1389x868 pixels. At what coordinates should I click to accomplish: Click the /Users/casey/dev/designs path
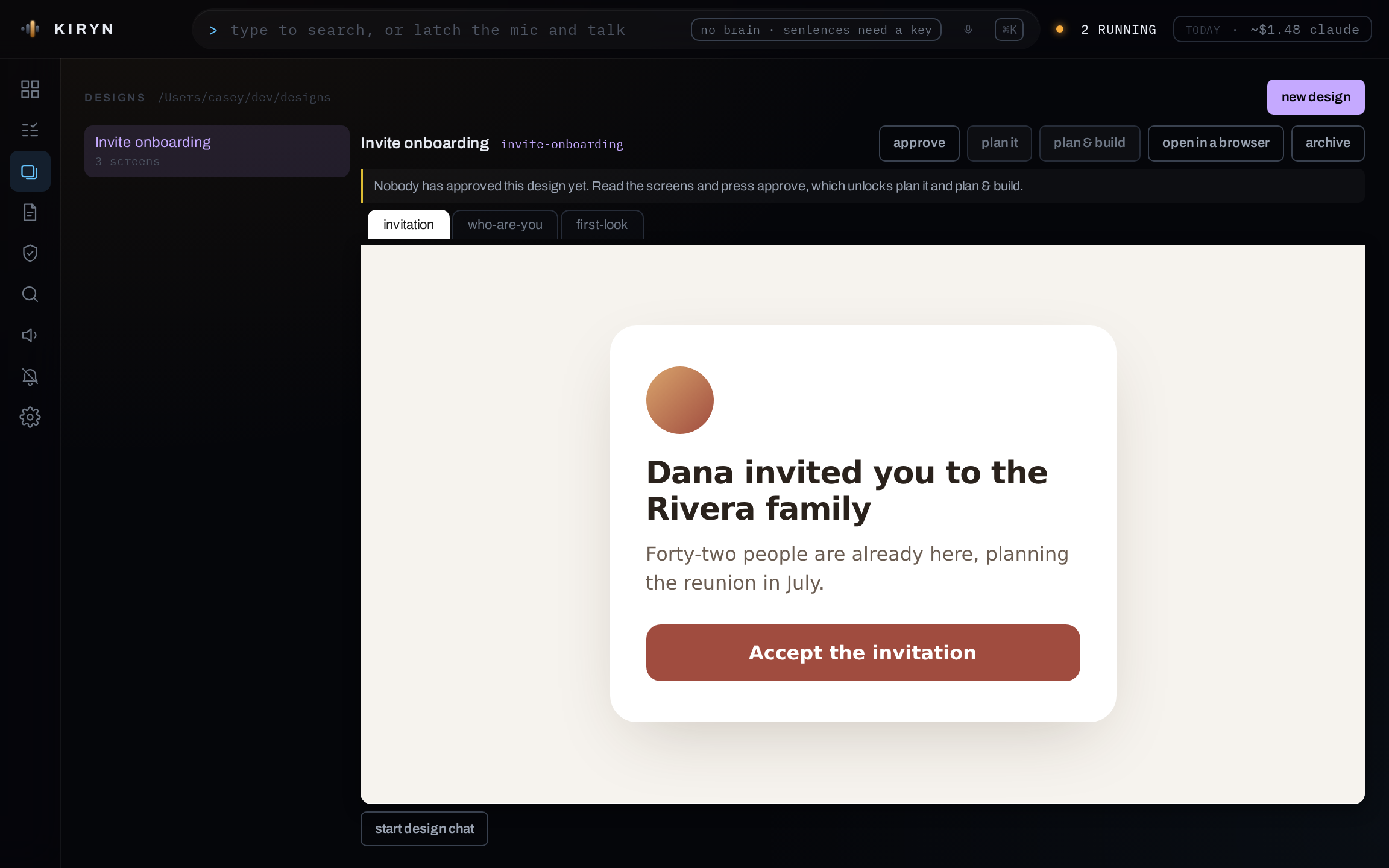point(245,98)
